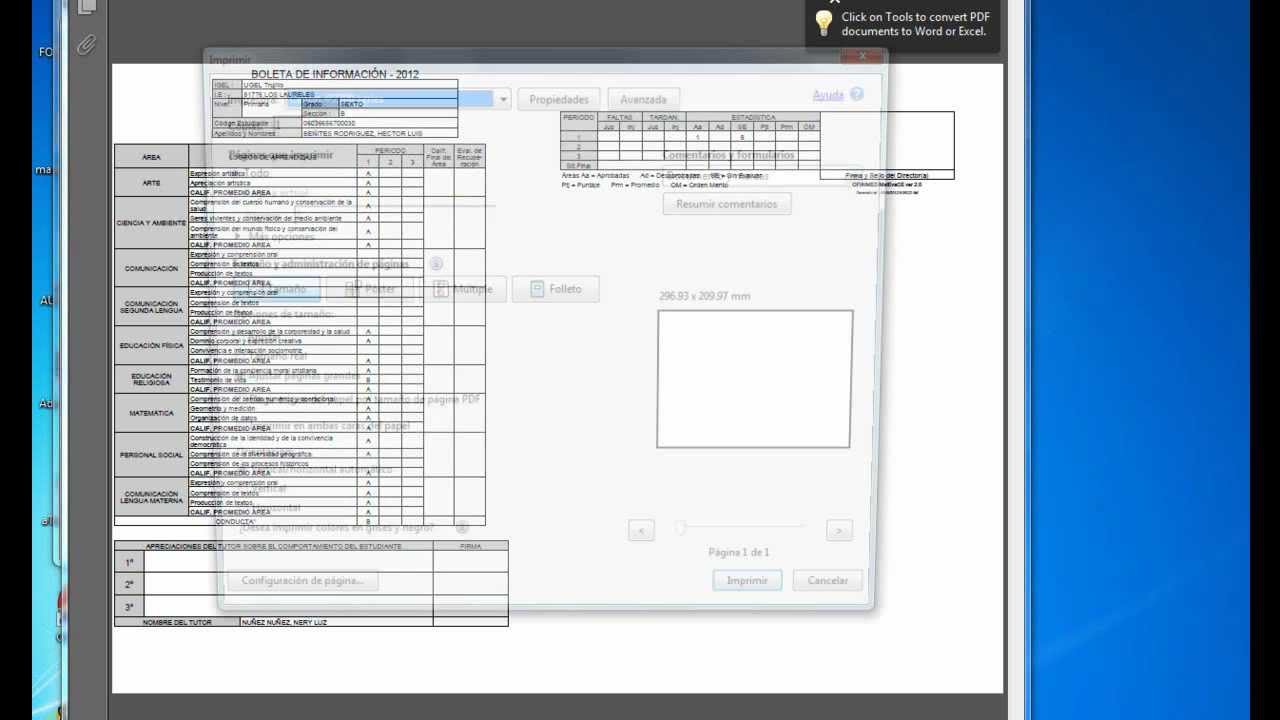This screenshot has height=720, width=1280.
Task: Click the Imprimir print button
Action: [x=747, y=580]
